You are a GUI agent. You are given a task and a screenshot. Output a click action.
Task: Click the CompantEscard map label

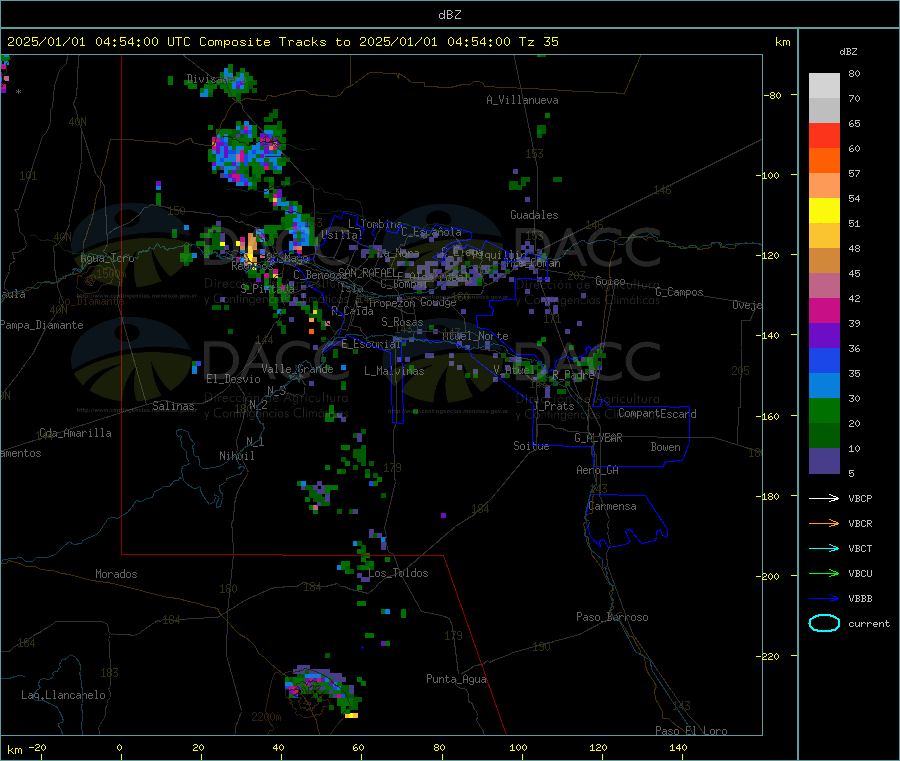(x=657, y=413)
